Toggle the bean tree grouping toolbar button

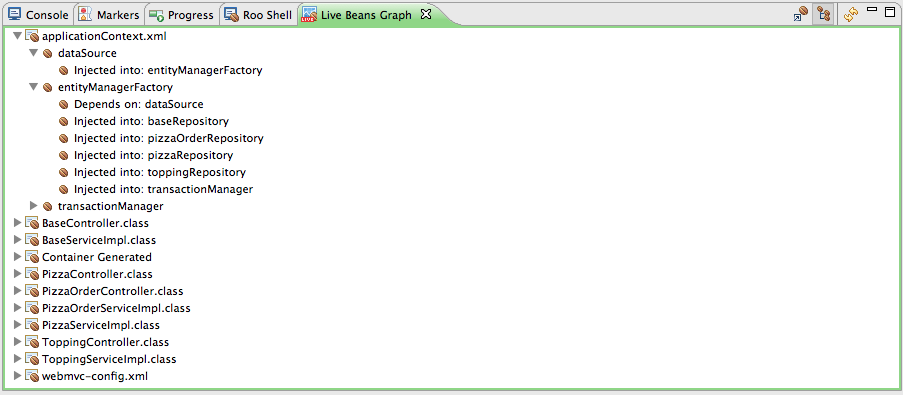point(823,14)
